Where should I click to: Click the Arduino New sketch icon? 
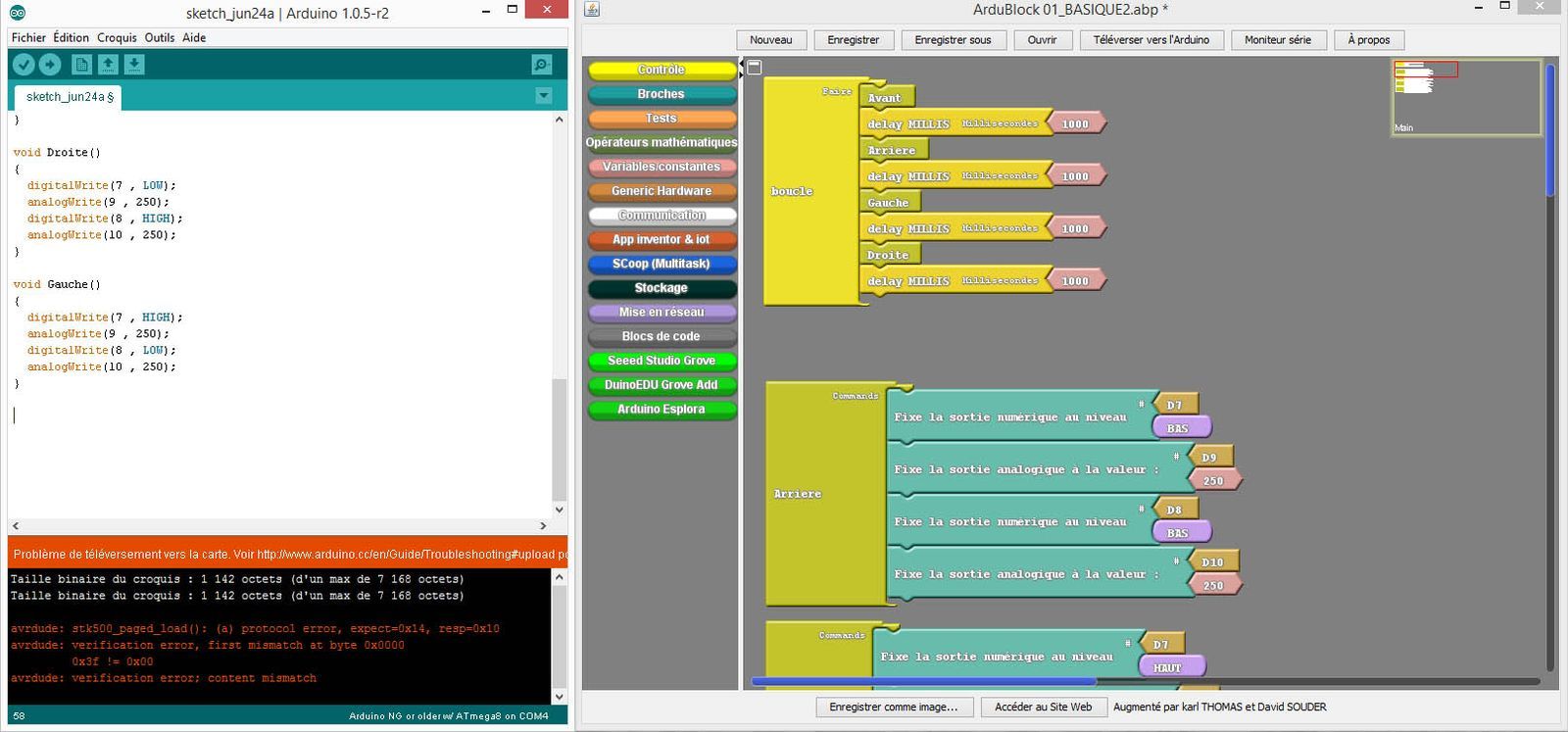coord(81,65)
